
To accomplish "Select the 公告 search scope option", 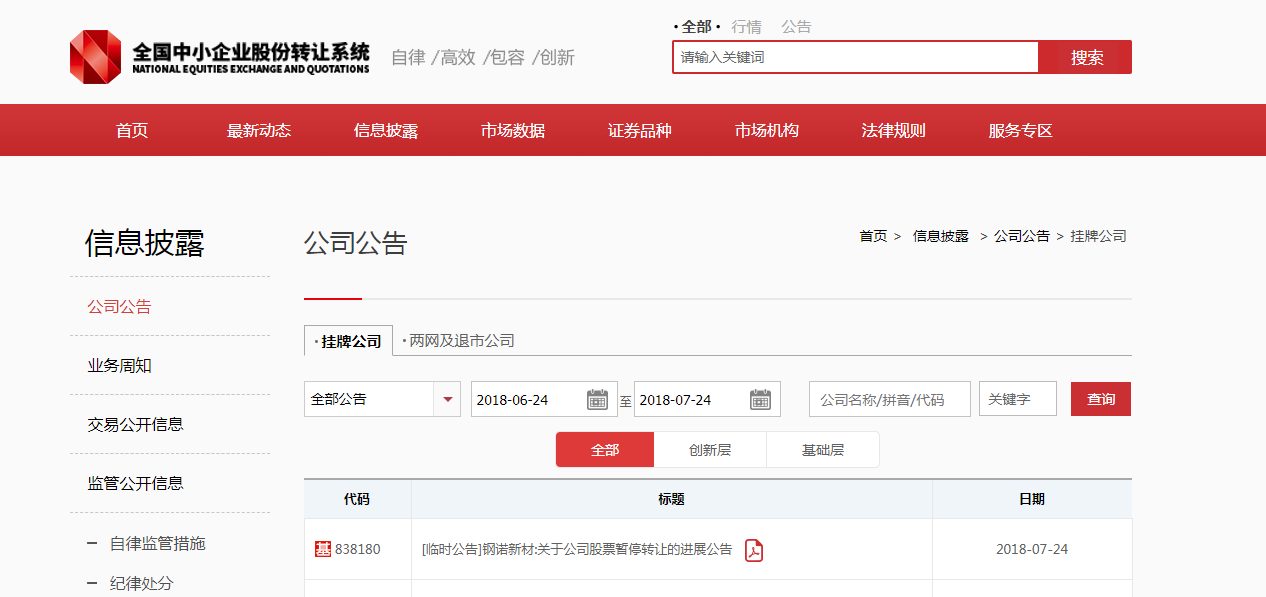I will (796, 27).
